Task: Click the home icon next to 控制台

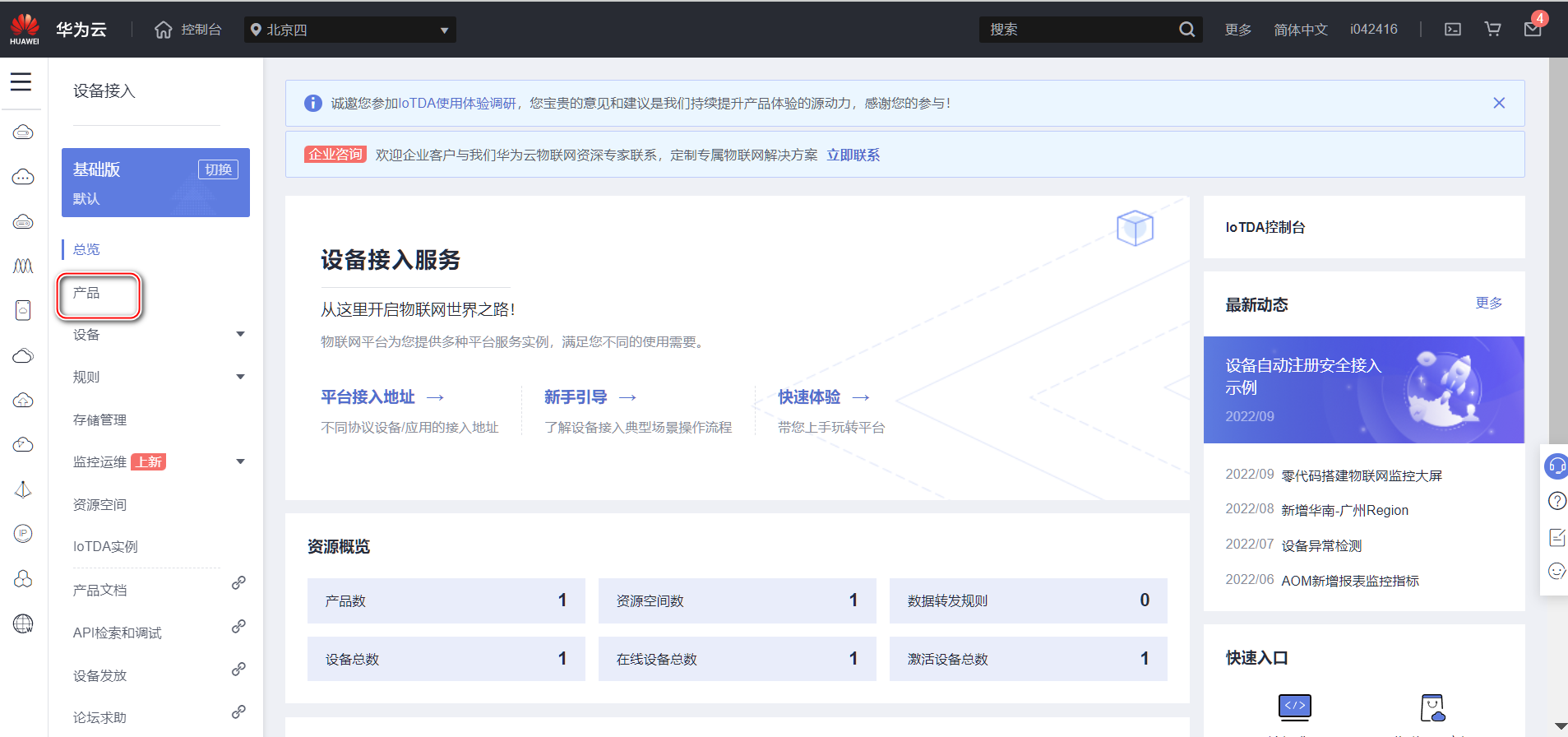Action: click(164, 30)
